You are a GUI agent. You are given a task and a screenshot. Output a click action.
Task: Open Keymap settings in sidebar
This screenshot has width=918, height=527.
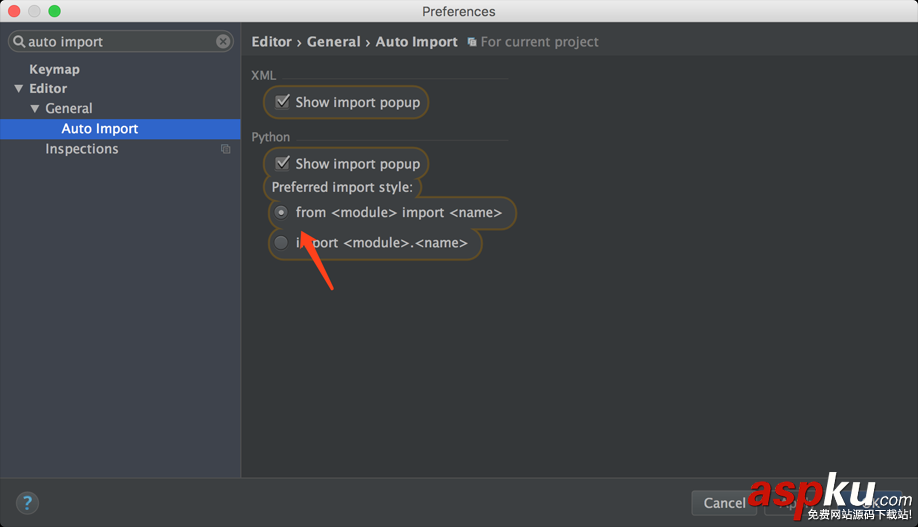(x=54, y=69)
